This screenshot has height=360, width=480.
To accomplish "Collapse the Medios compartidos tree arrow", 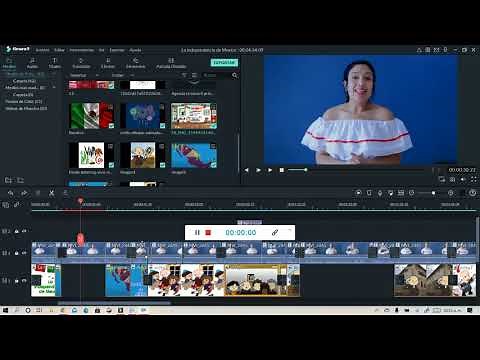I will [54, 88].
